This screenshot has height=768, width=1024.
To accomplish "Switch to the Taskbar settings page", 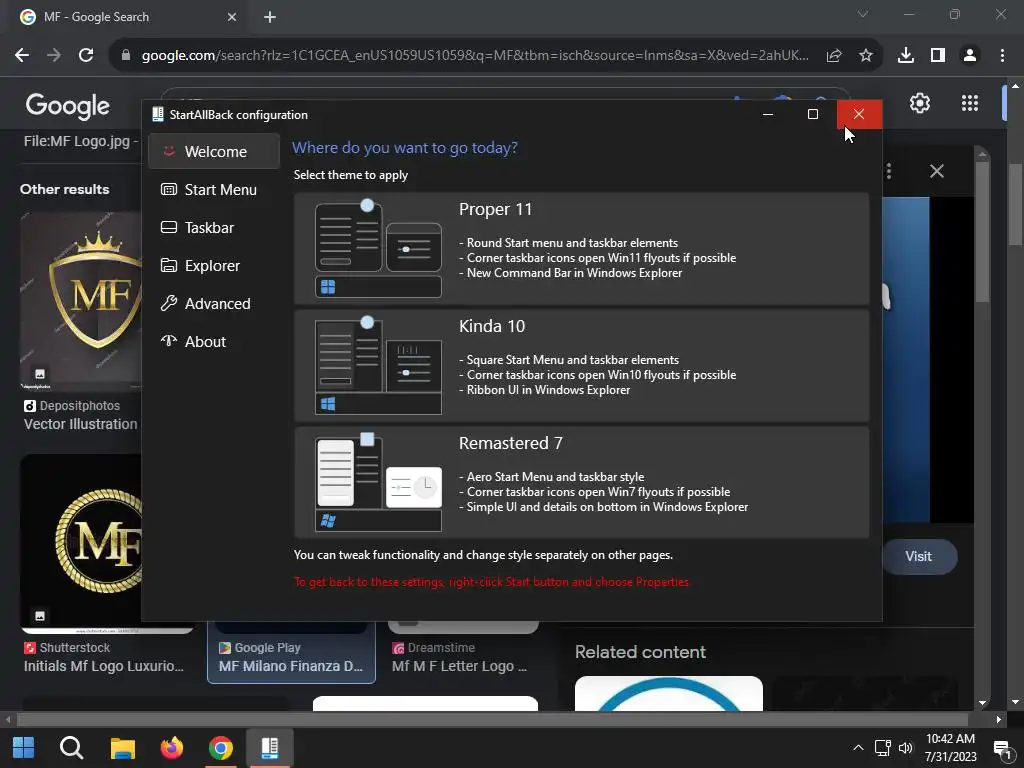I will coord(214,227).
